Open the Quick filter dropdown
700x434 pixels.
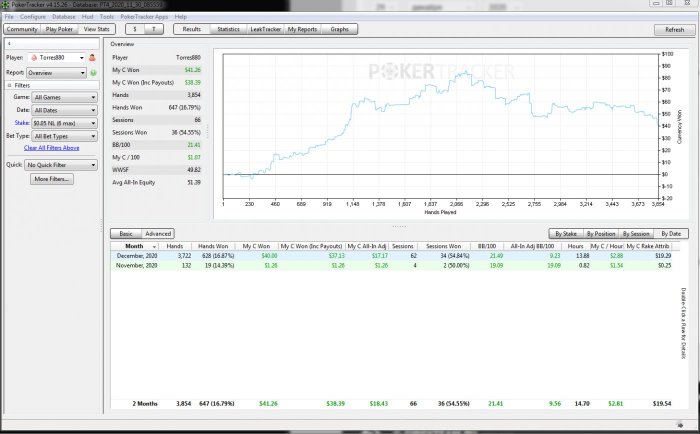[x=60, y=164]
